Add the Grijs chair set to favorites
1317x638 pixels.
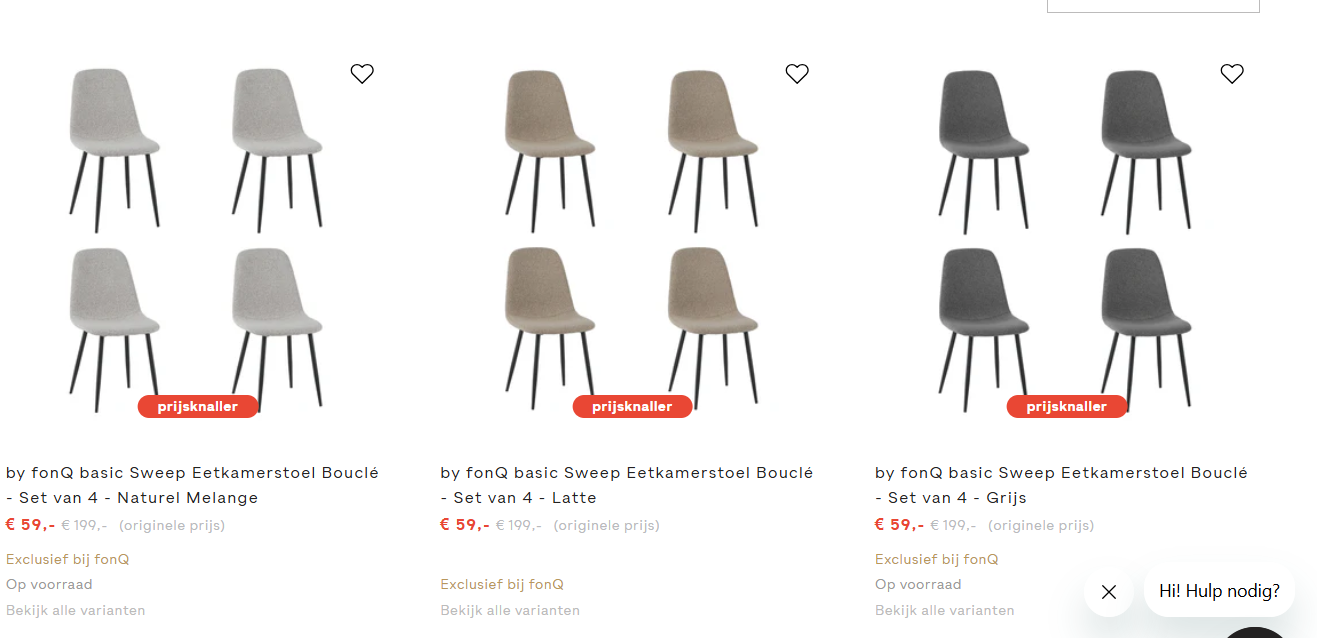pyautogui.click(x=1232, y=73)
